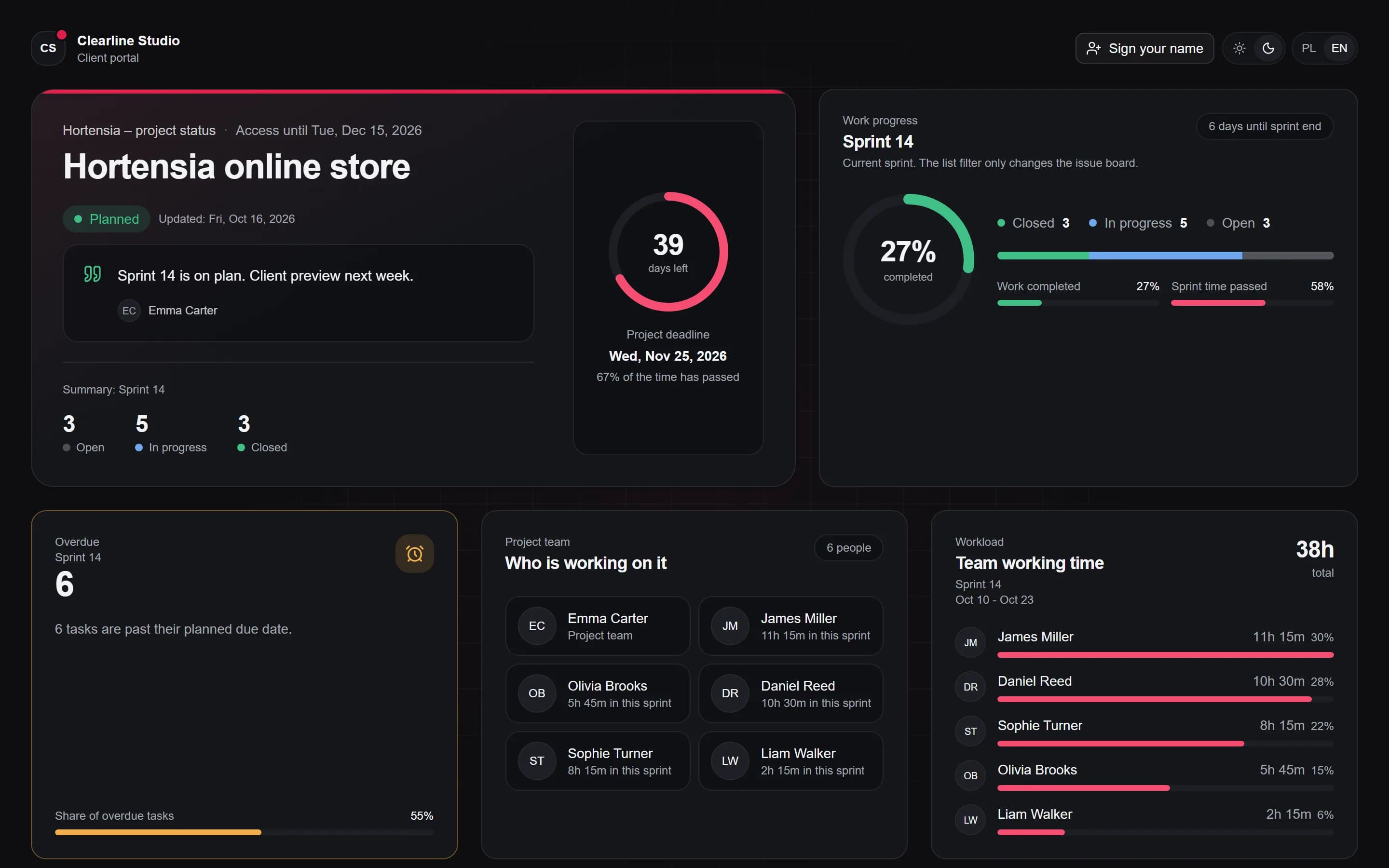Open Liam Walker team card avatar LW
Screen dimensions: 1389x868
[730, 760]
